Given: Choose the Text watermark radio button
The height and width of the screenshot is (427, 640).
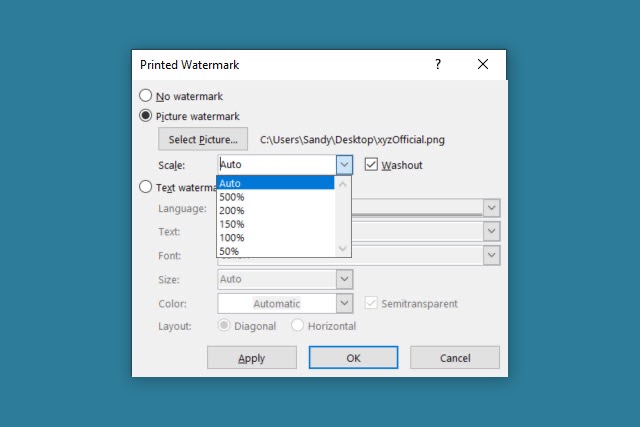Looking at the screenshot, I should point(146,187).
